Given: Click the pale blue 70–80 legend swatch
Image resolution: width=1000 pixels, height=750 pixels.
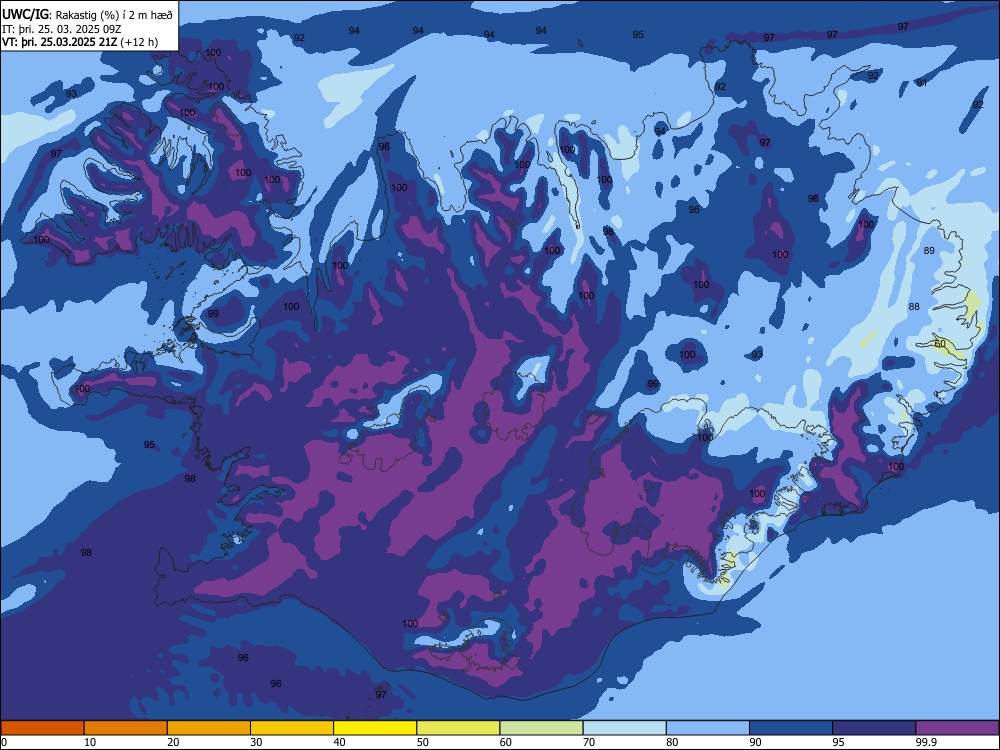Looking at the screenshot, I should click(x=624, y=728).
